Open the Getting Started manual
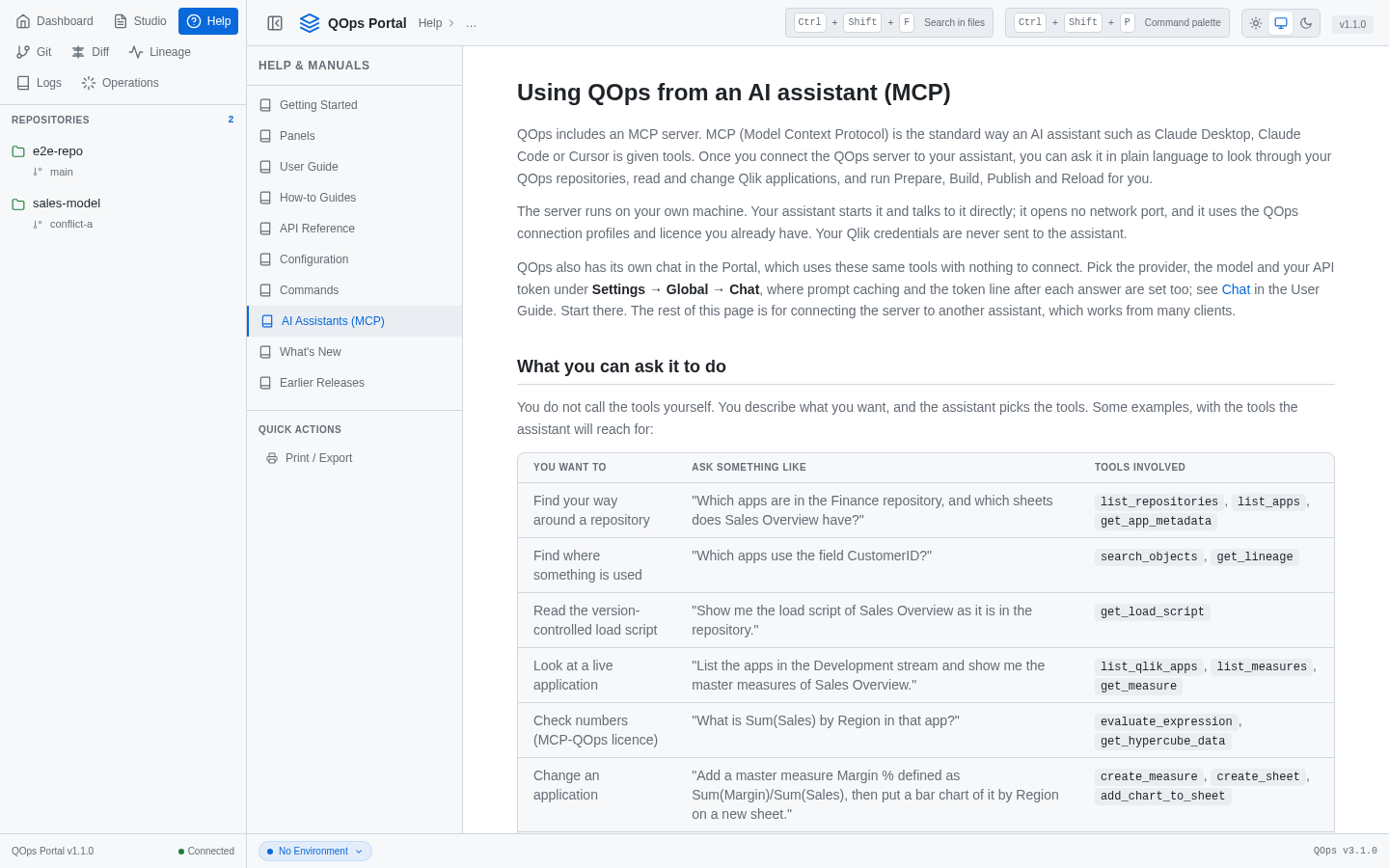The width and height of the screenshot is (1389, 868). click(355, 105)
